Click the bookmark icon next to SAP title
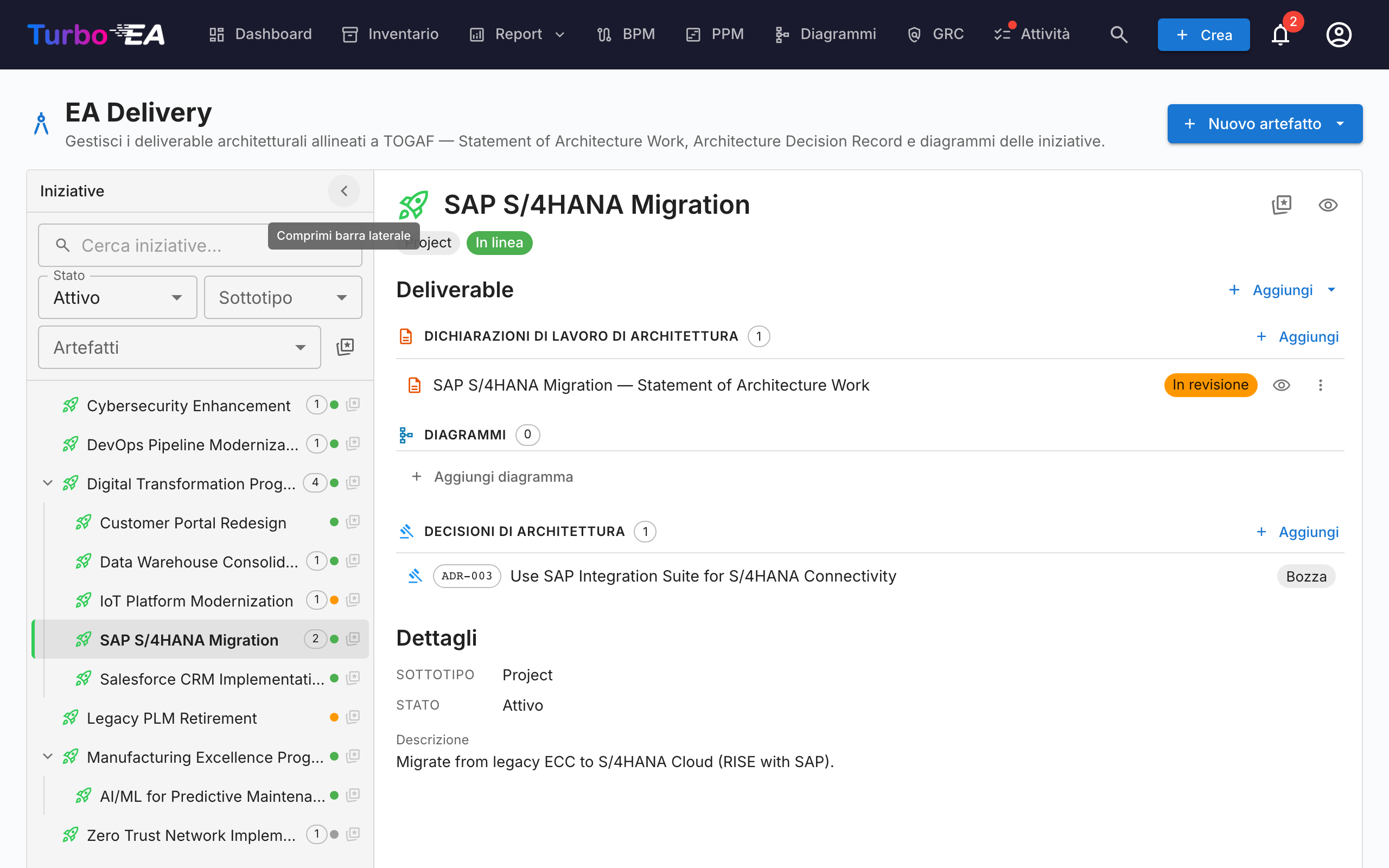Screen dimensions: 1389x868 tap(1282, 205)
